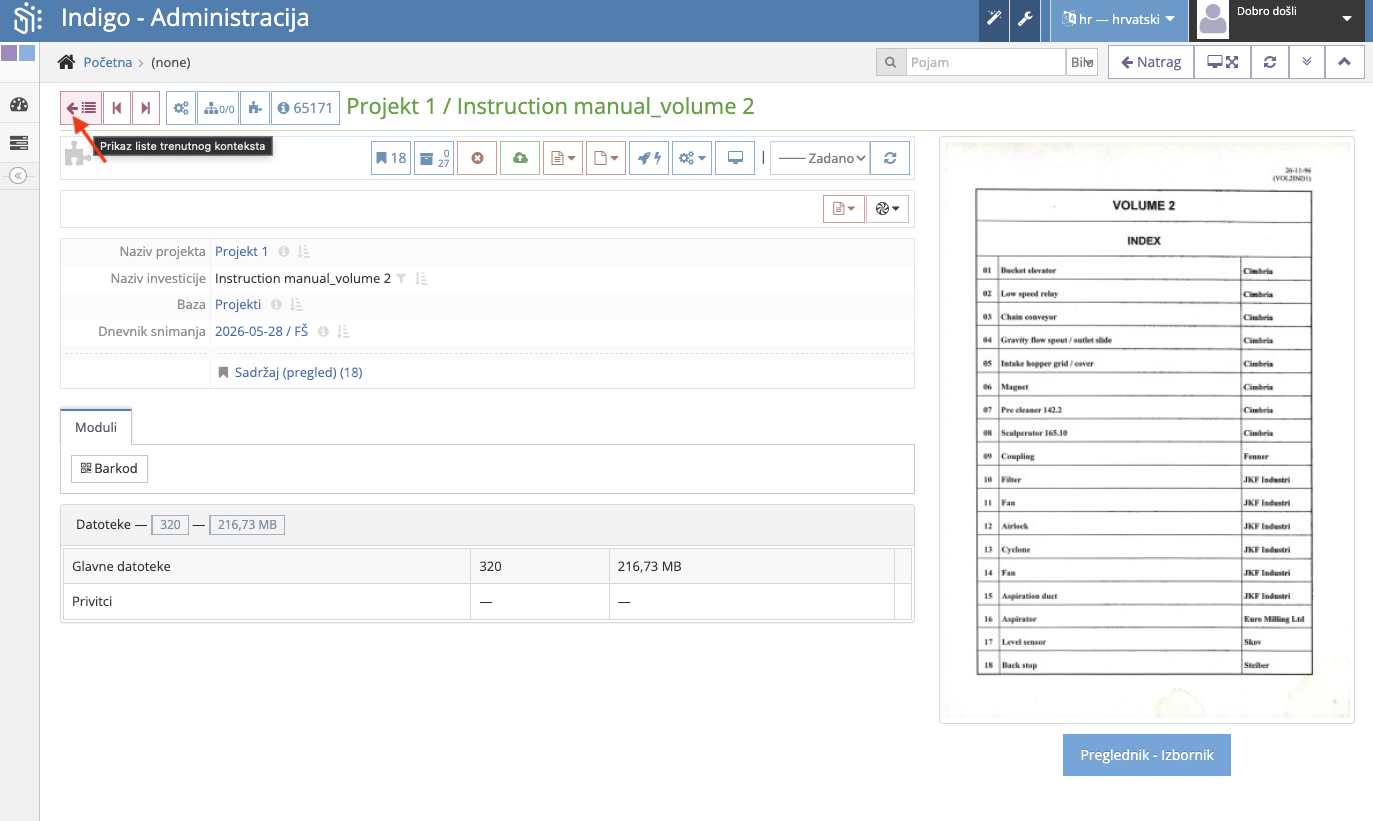Open the Zadano layout dropdown

pyautogui.click(x=819, y=158)
